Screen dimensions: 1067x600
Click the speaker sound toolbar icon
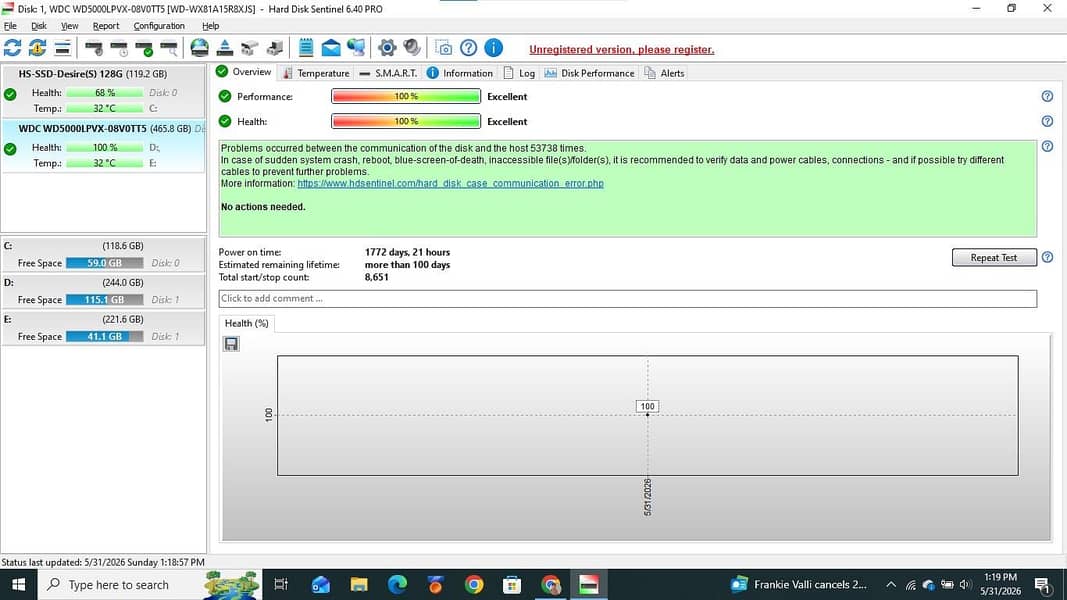(x=412, y=48)
